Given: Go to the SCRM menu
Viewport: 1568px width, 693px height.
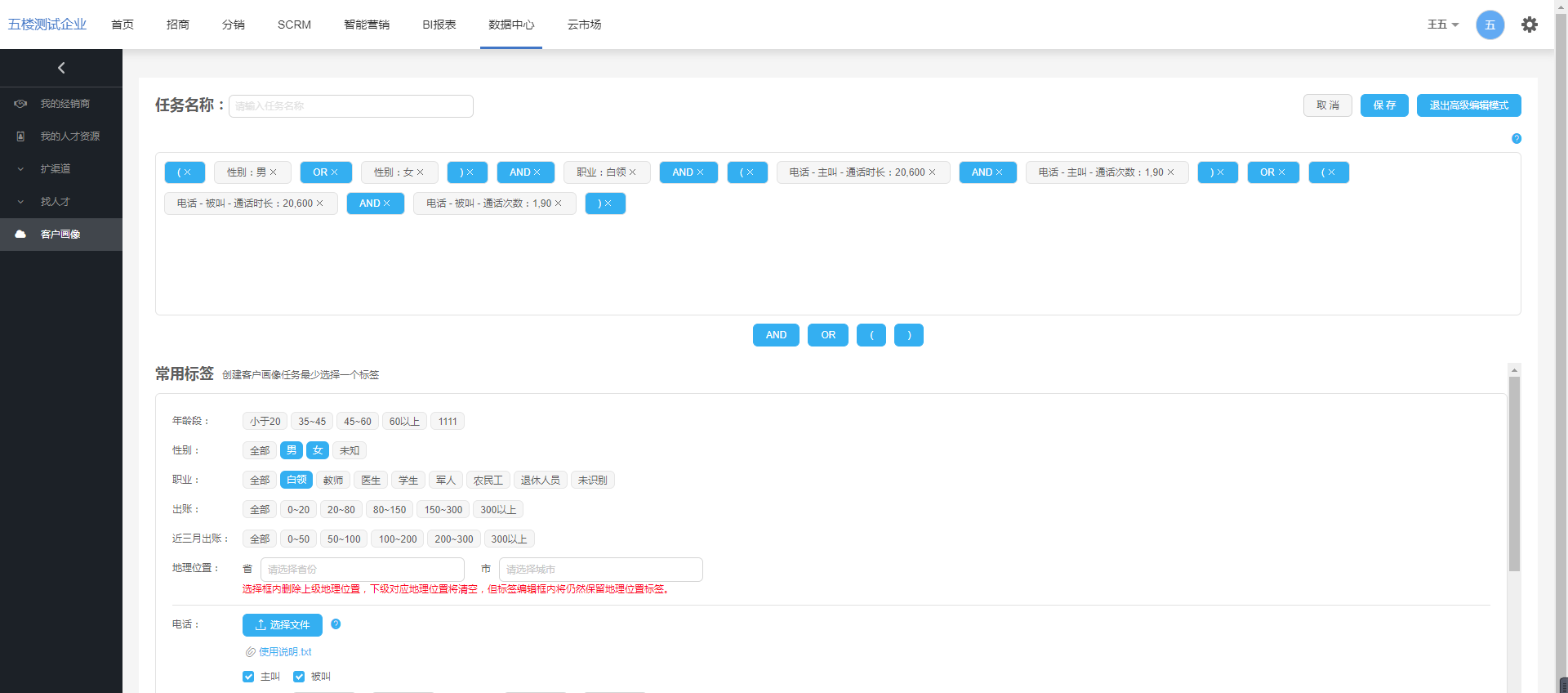Looking at the screenshot, I should [294, 25].
